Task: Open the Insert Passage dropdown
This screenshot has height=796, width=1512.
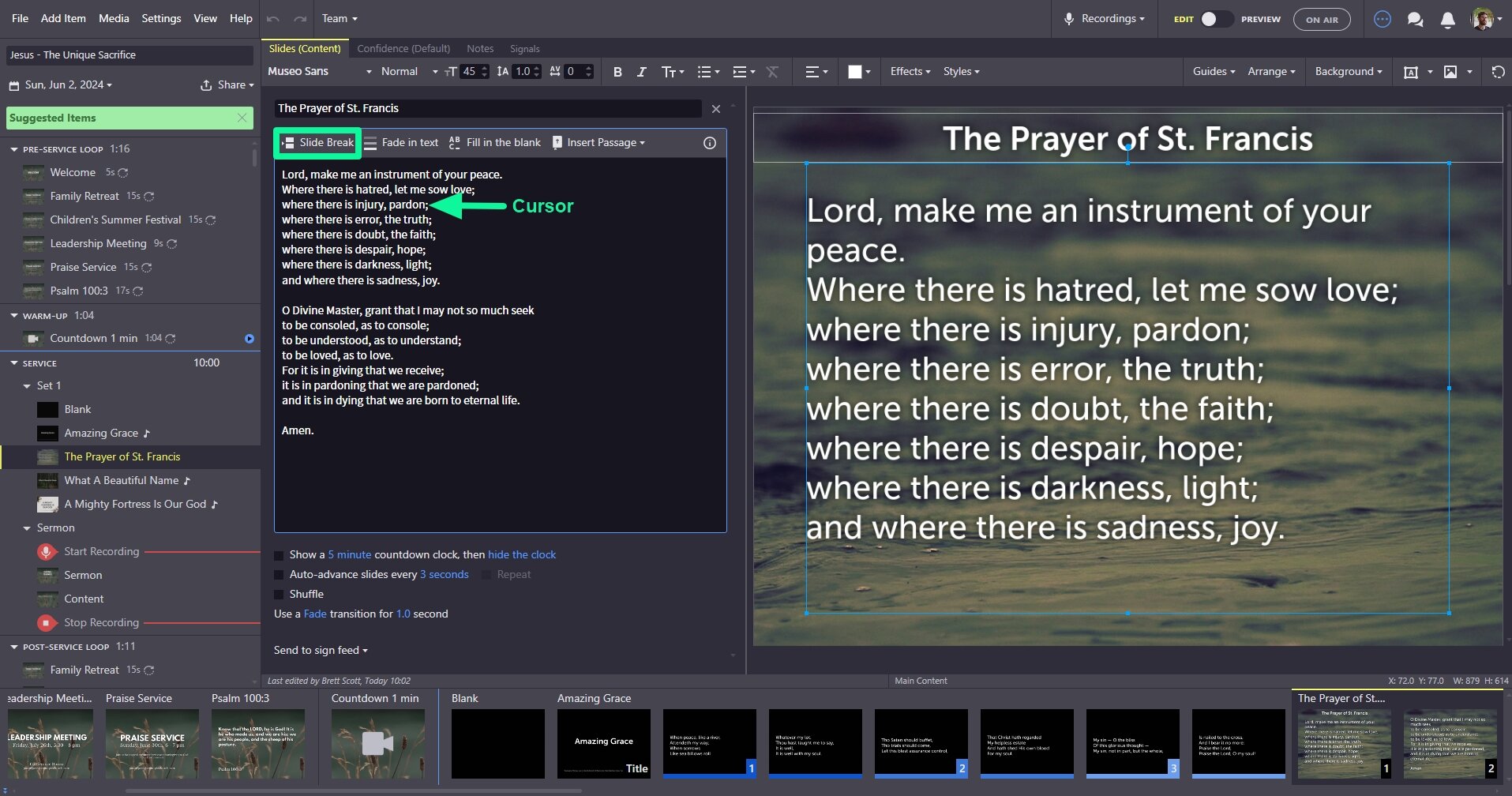Action: point(598,143)
